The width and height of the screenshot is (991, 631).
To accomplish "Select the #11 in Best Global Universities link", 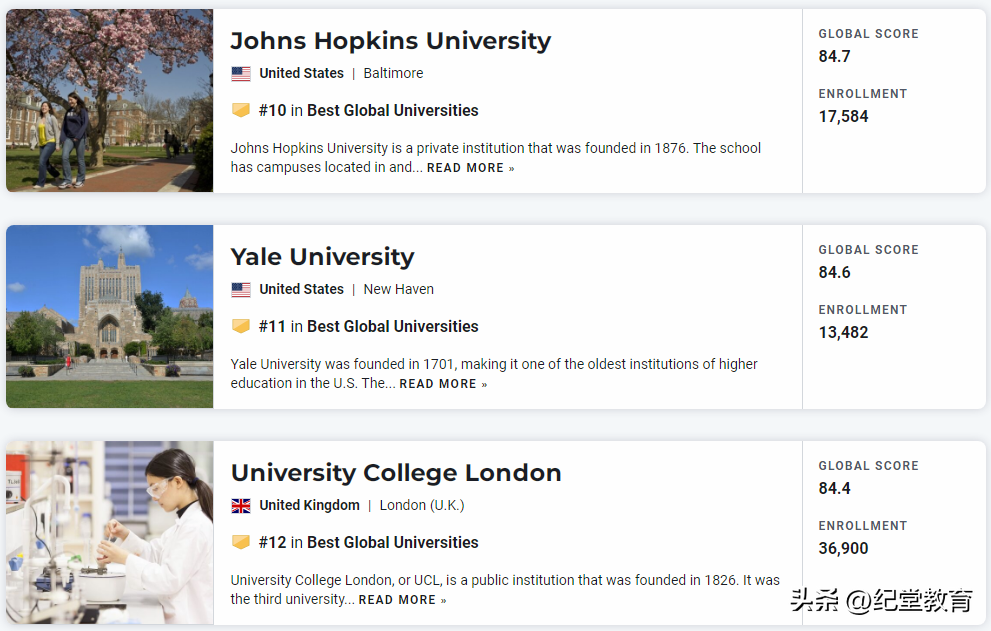I will [x=368, y=326].
